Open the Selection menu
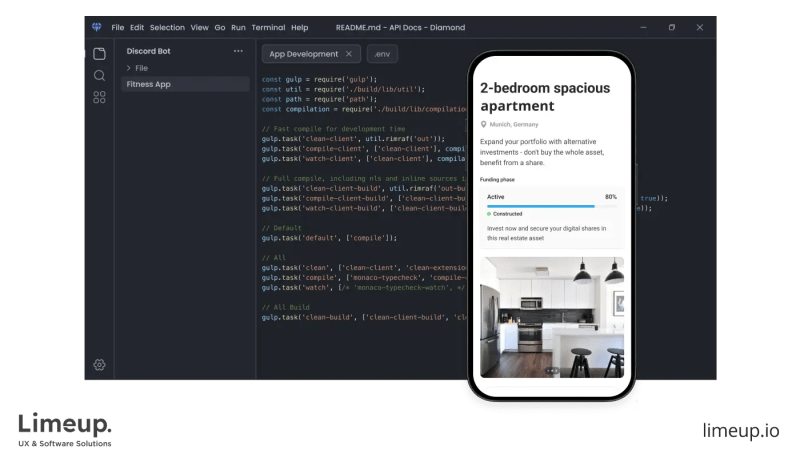Viewport: 800px width, 458px height. tap(167, 28)
